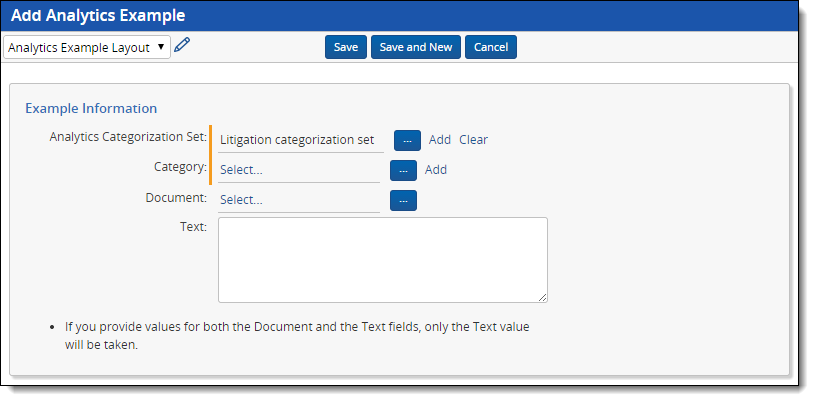Click the Category Select field
The height and width of the screenshot is (401, 814).
pyautogui.click(x=298, y=170)
